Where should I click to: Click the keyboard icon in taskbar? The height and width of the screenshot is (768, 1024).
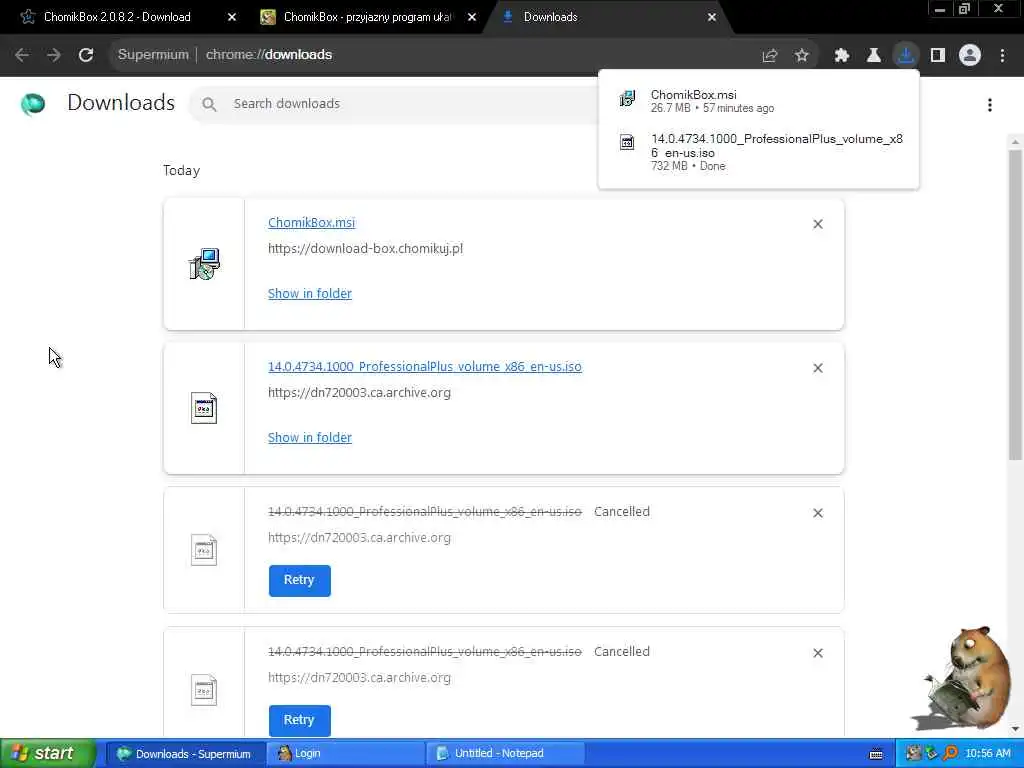pos(876,754)
